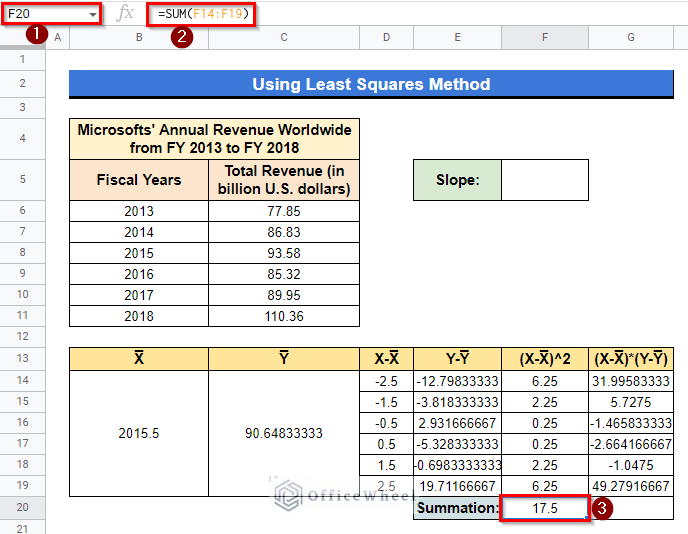Select the cell with 49.27916667
Viewport: 688px width, 534px height.
coord(631,486)
